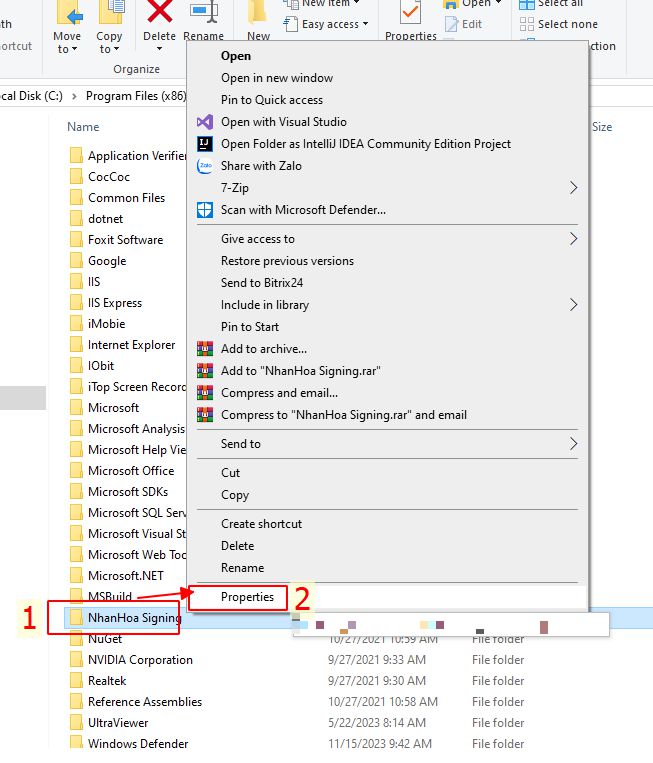Click the WinRAR icon beside Add to archive
The width and height of the screenshot is (653, 763).
point(205,348)
